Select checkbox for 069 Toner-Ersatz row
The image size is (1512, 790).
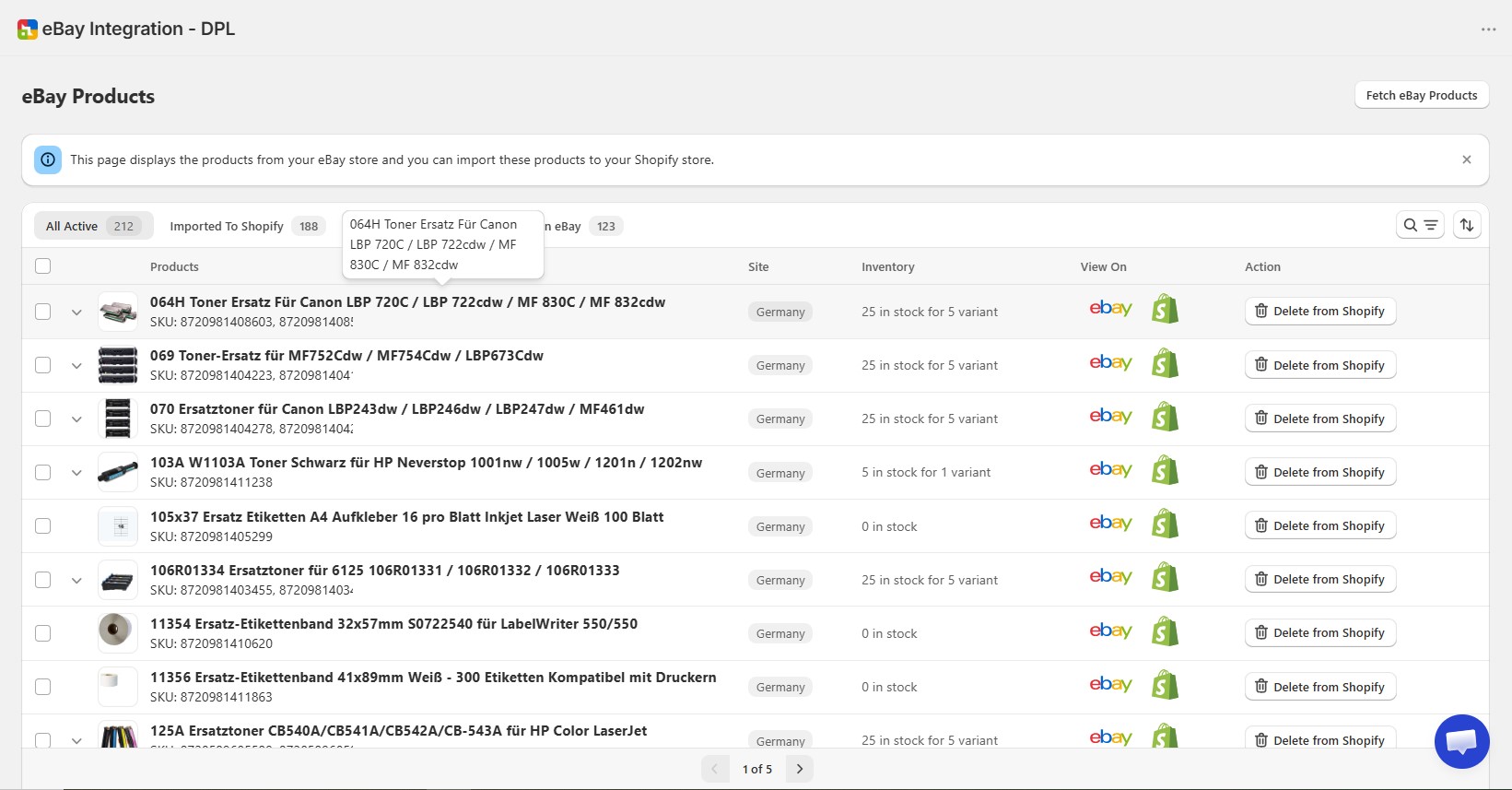42,365
